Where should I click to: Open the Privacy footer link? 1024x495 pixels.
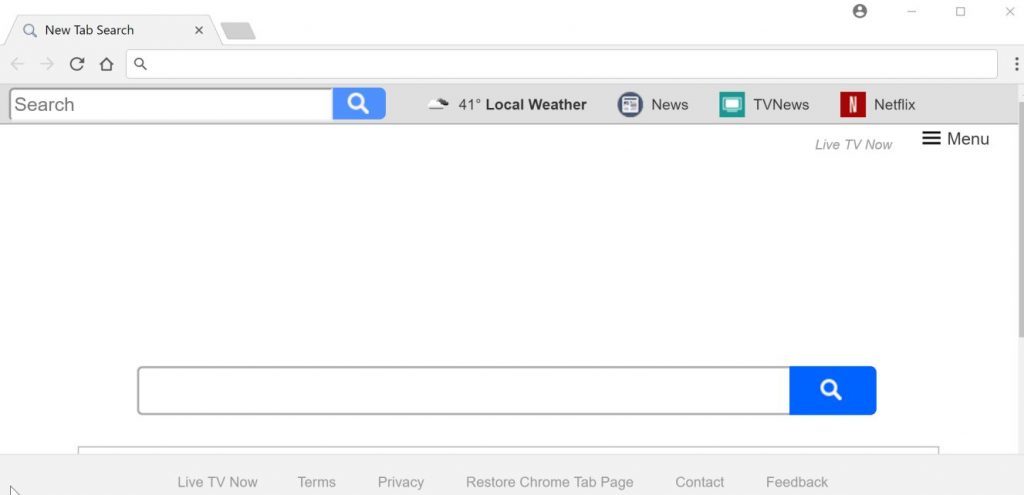coord(400,482)
